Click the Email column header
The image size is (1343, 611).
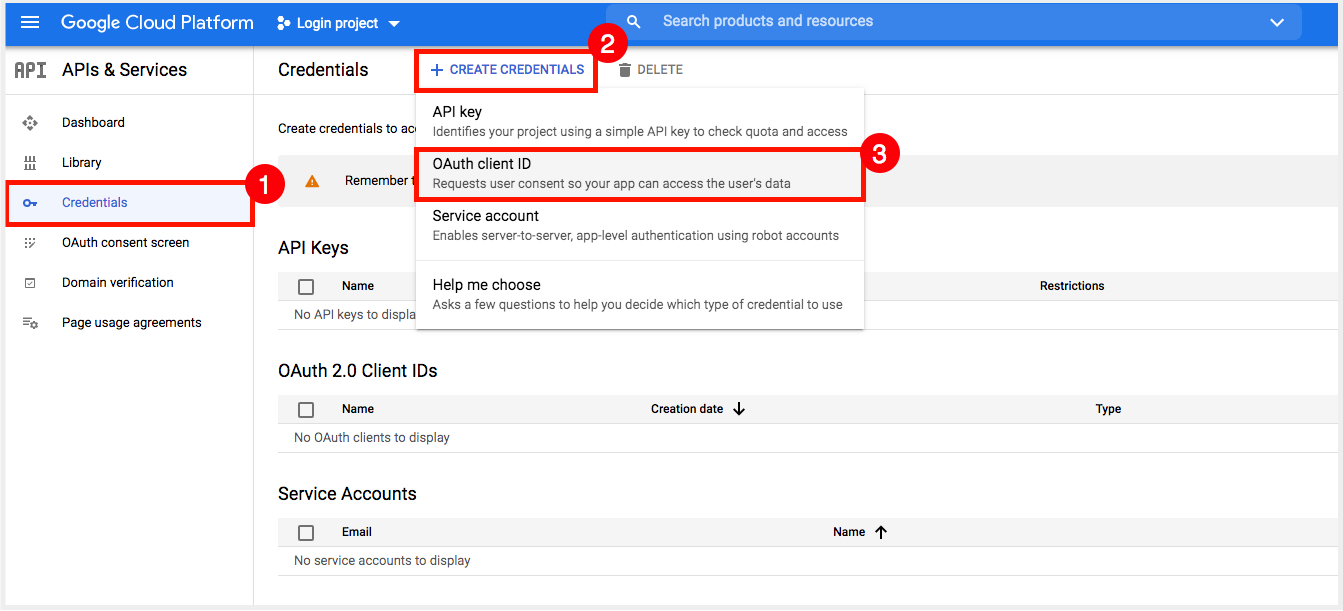(x=357, y=532)
